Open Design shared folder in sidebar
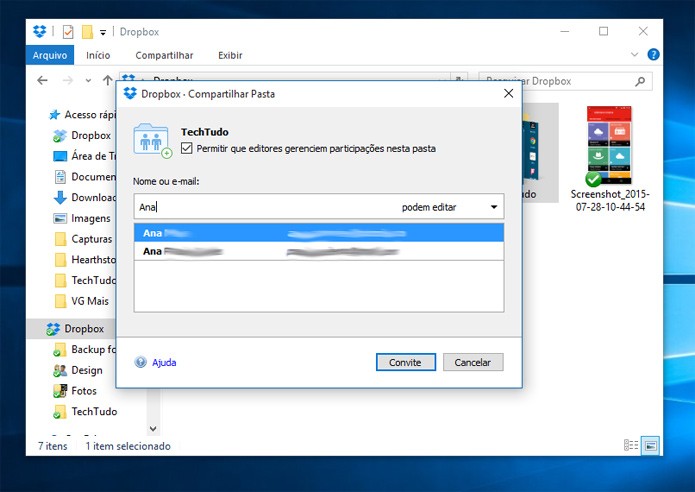This screenshot has width=695, height=492. click(78, 370)
